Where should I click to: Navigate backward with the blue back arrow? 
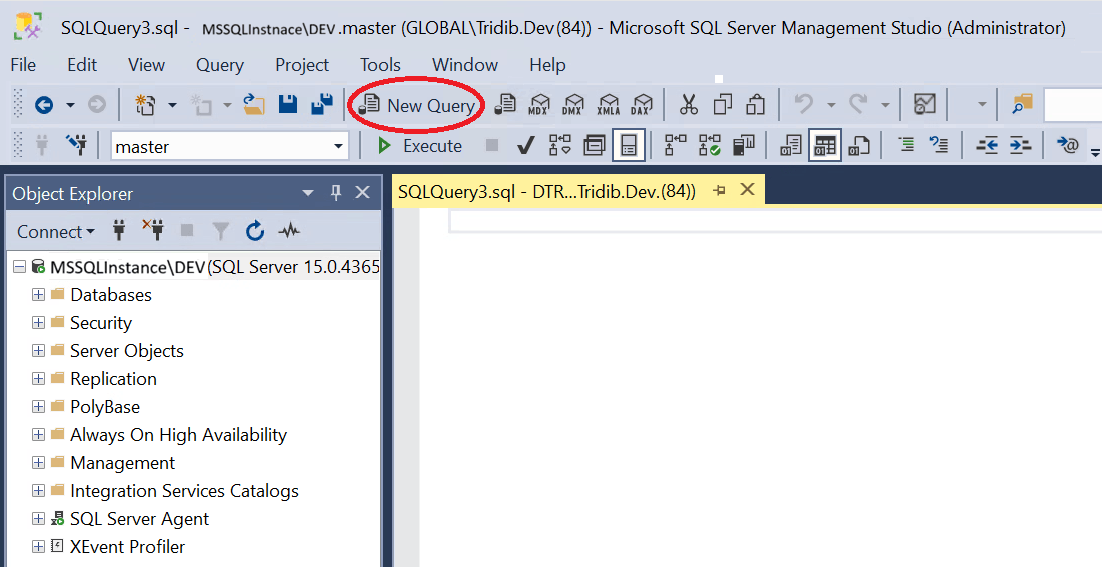pyautogui.click(x=44, y=105)
